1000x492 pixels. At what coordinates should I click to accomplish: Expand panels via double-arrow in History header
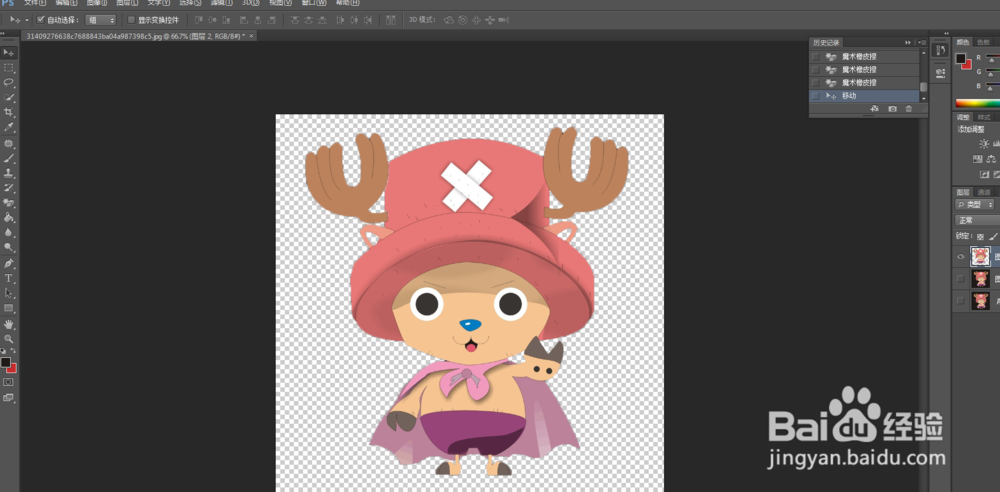click(x=908, y=42)
